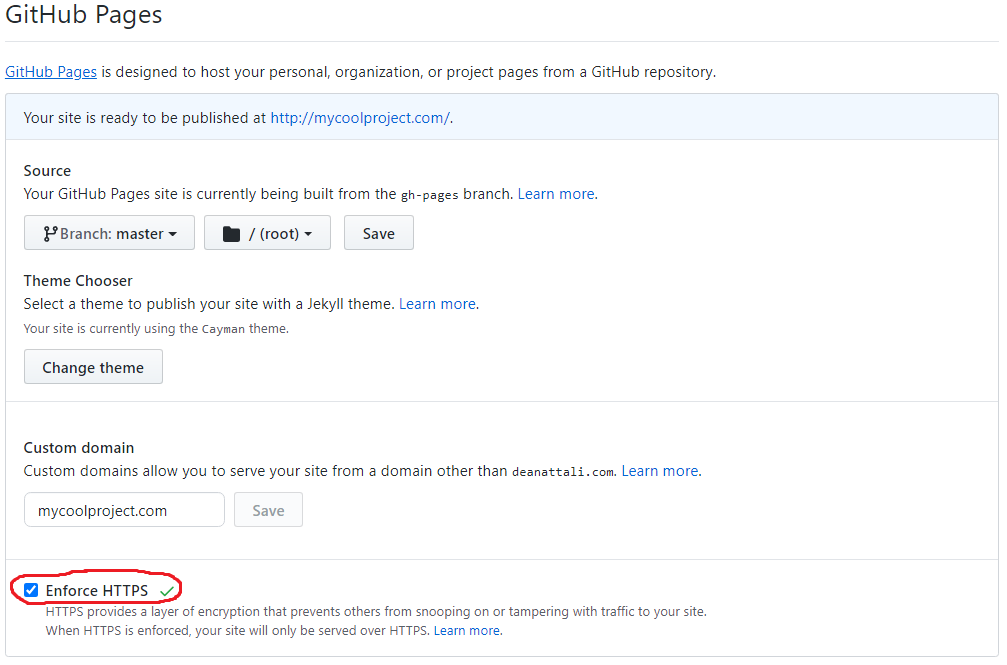Click the green checkmark next to Enforce HTTPS
The image size is (1007, 665).
(167, 591)
